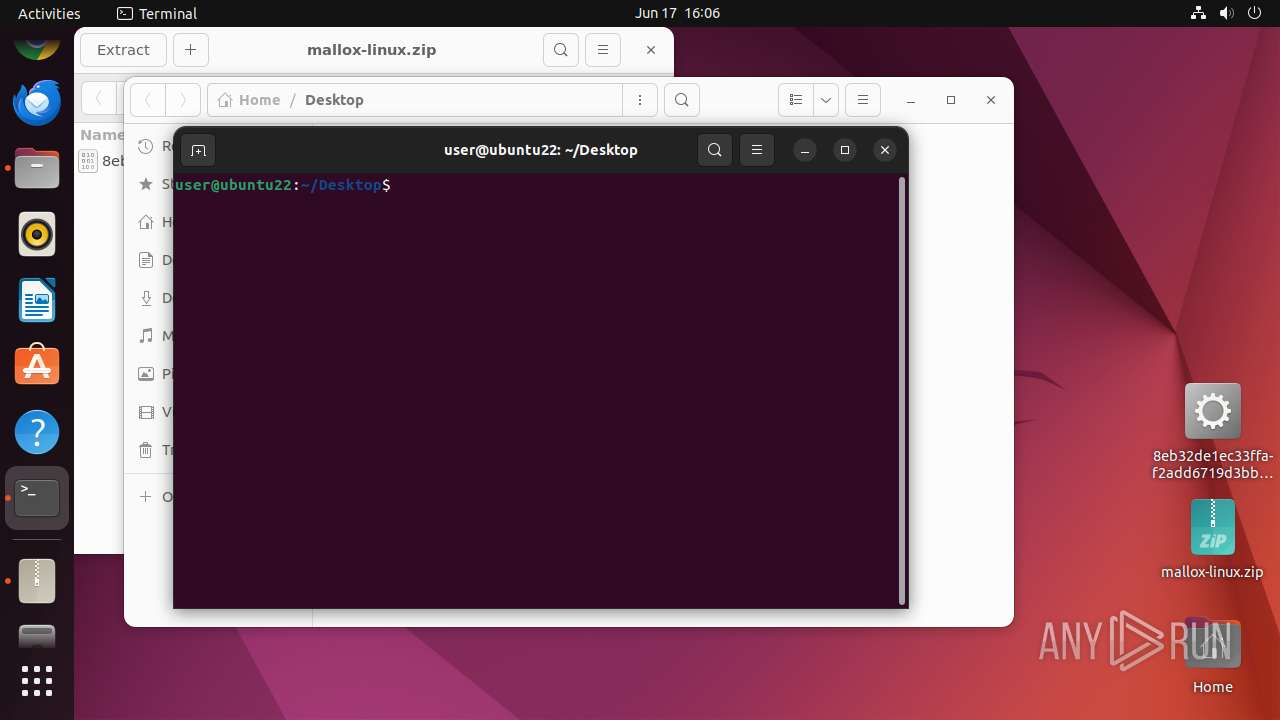Click Name column header in archive manager
The height and width of the screenshot is (720, 1280).
pyautogui.click(x=102, y=135)
